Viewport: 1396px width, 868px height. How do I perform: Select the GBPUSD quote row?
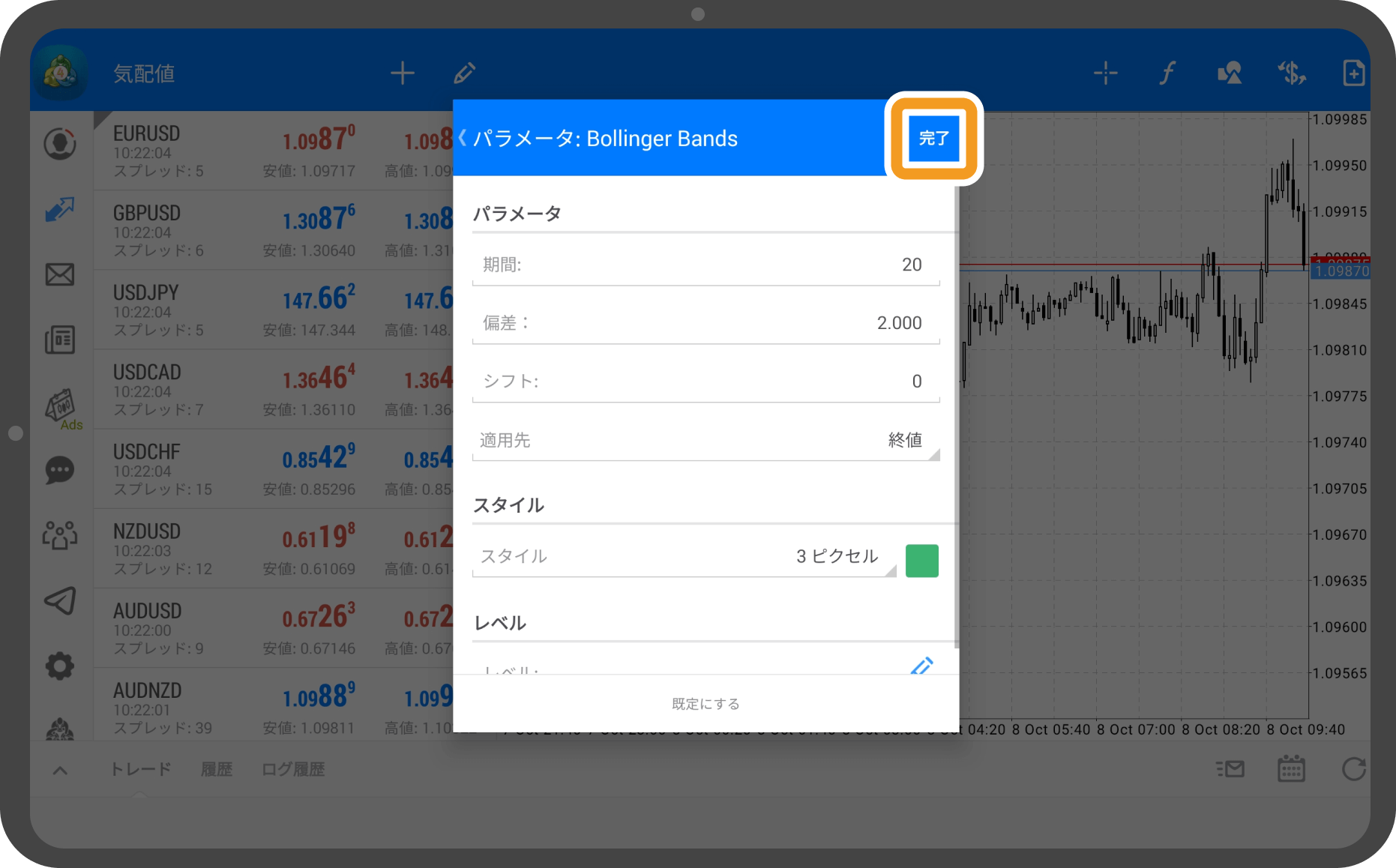coord(273,231)
